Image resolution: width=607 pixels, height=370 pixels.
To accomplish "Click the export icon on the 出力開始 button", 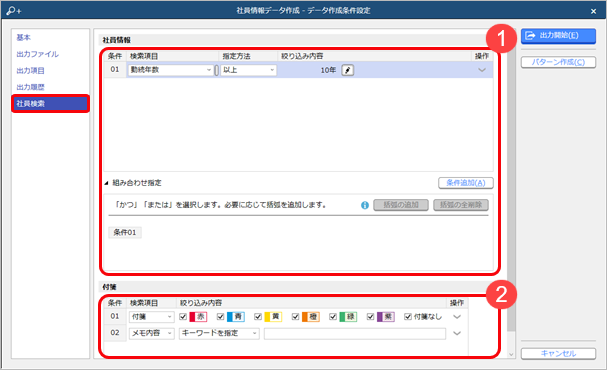I will tap(530, 36).
